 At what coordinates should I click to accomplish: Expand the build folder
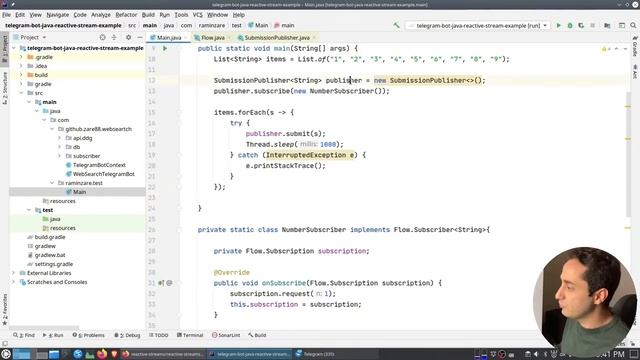coord(22,75)
